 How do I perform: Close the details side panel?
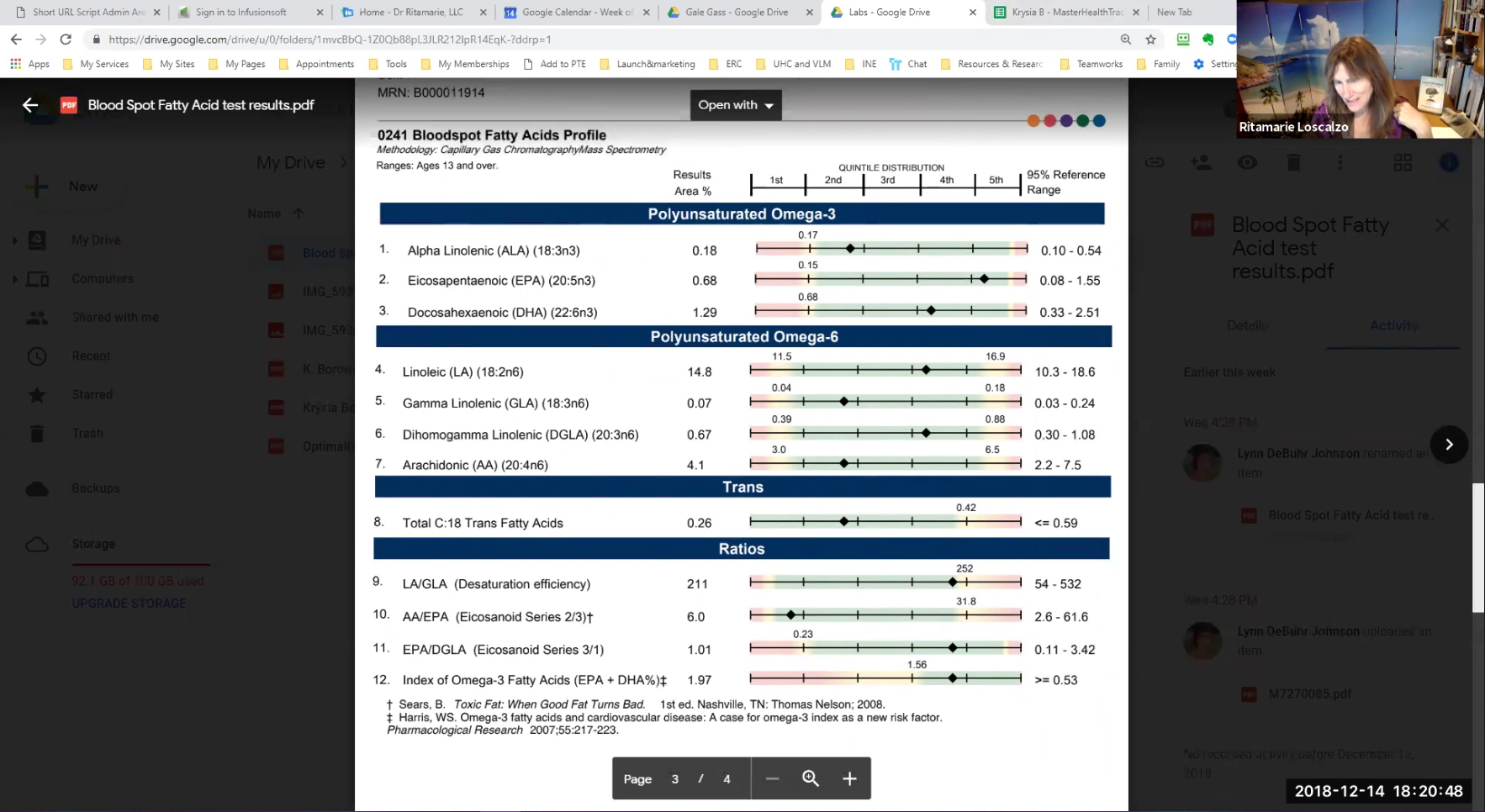[1442, 225]
